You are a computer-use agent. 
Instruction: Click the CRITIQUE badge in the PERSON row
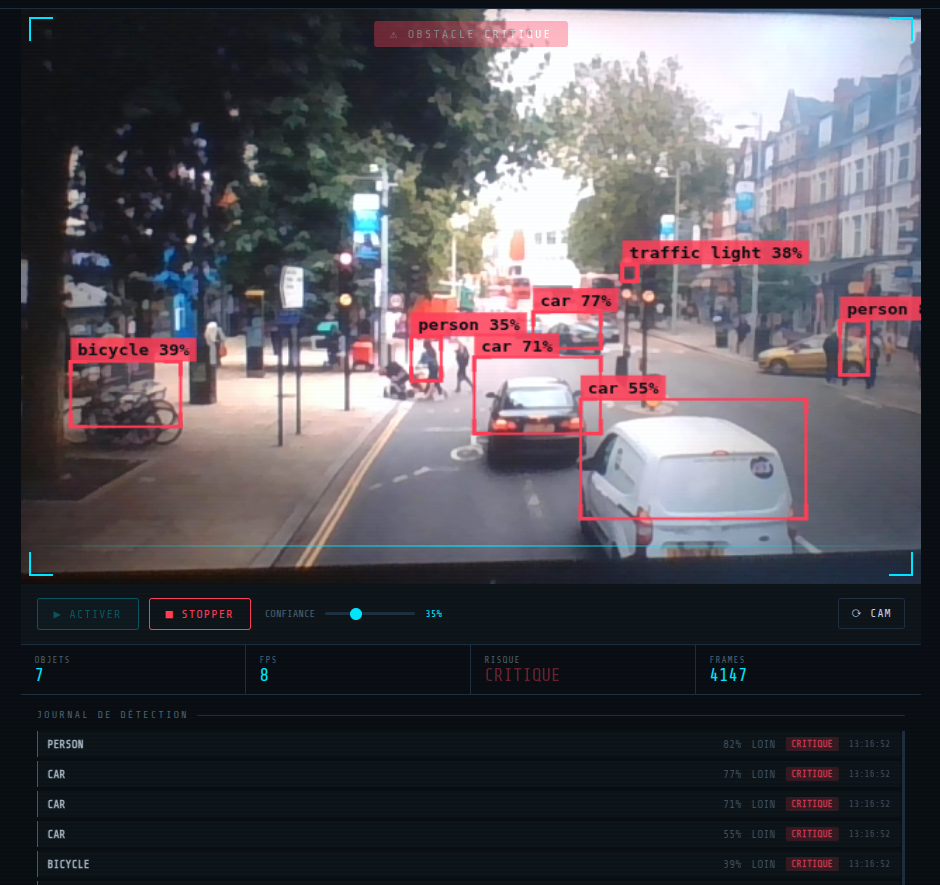tap(812, 744)
